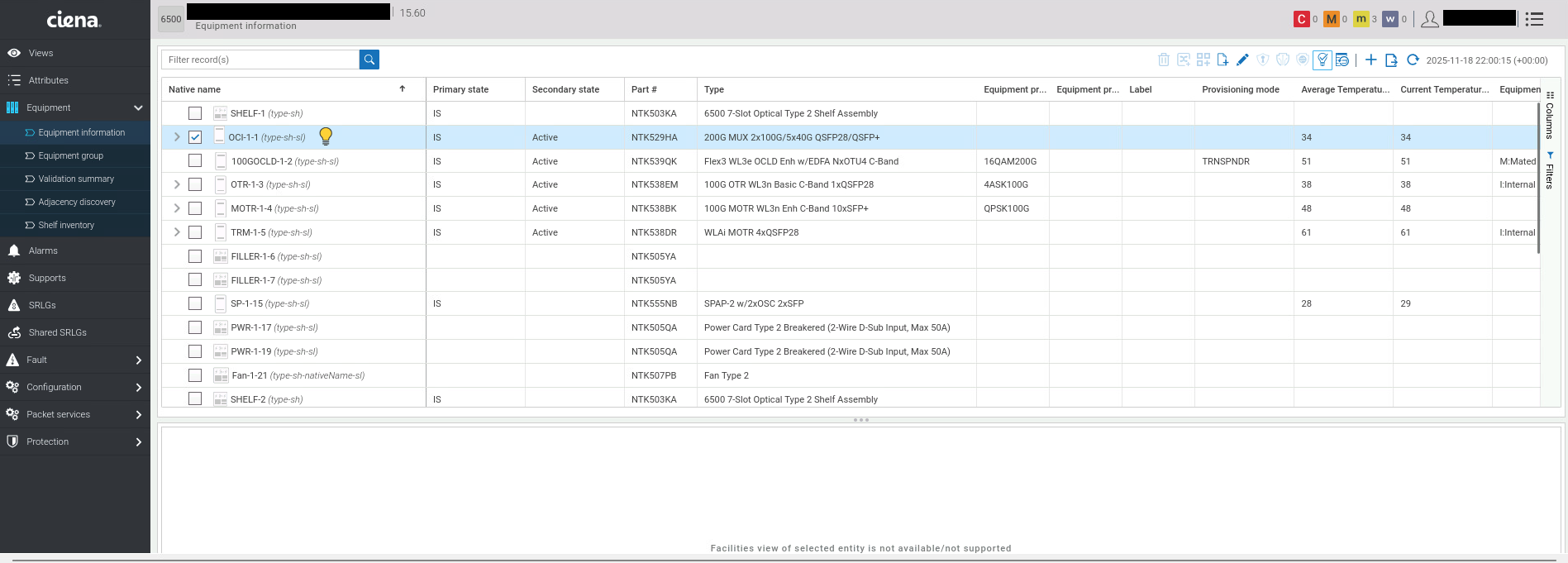Go to Equipment group page
The height and width of the screenshot is (563, 1568).
pyautogui.click(x=75, y=155)
